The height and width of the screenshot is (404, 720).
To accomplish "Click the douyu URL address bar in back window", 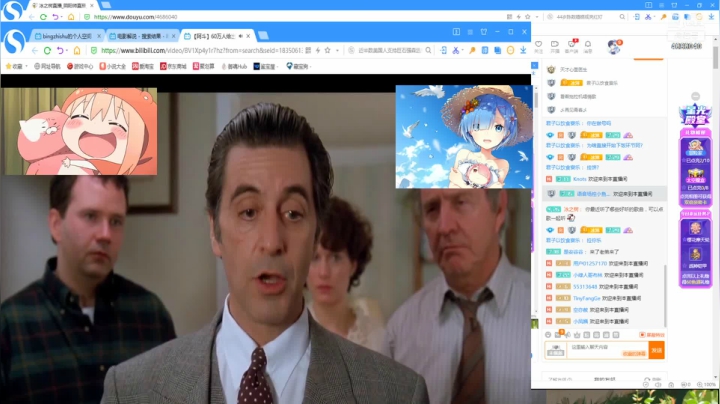I will [294, 17].
